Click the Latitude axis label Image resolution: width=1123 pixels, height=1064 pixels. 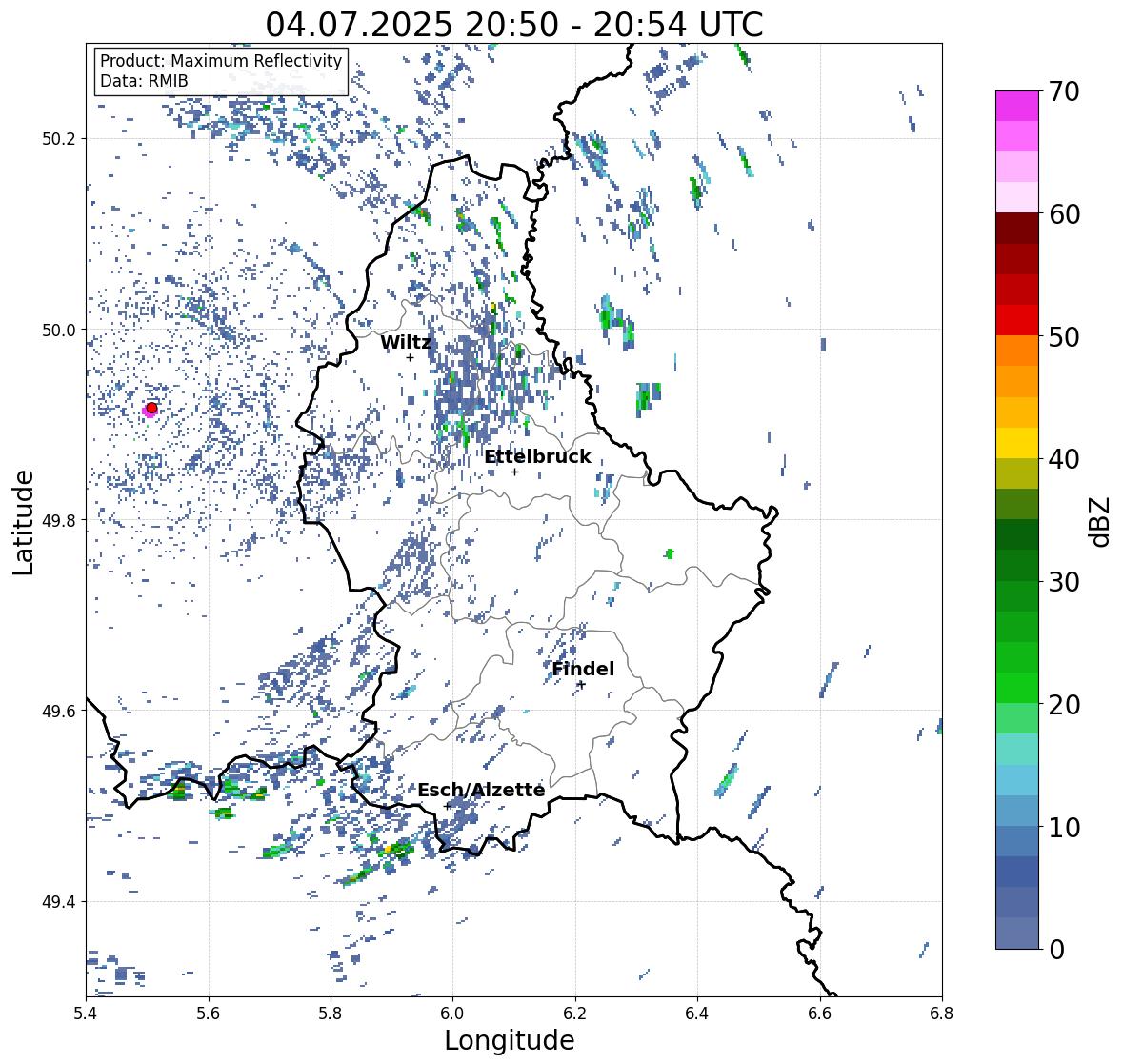pos(23,522)
